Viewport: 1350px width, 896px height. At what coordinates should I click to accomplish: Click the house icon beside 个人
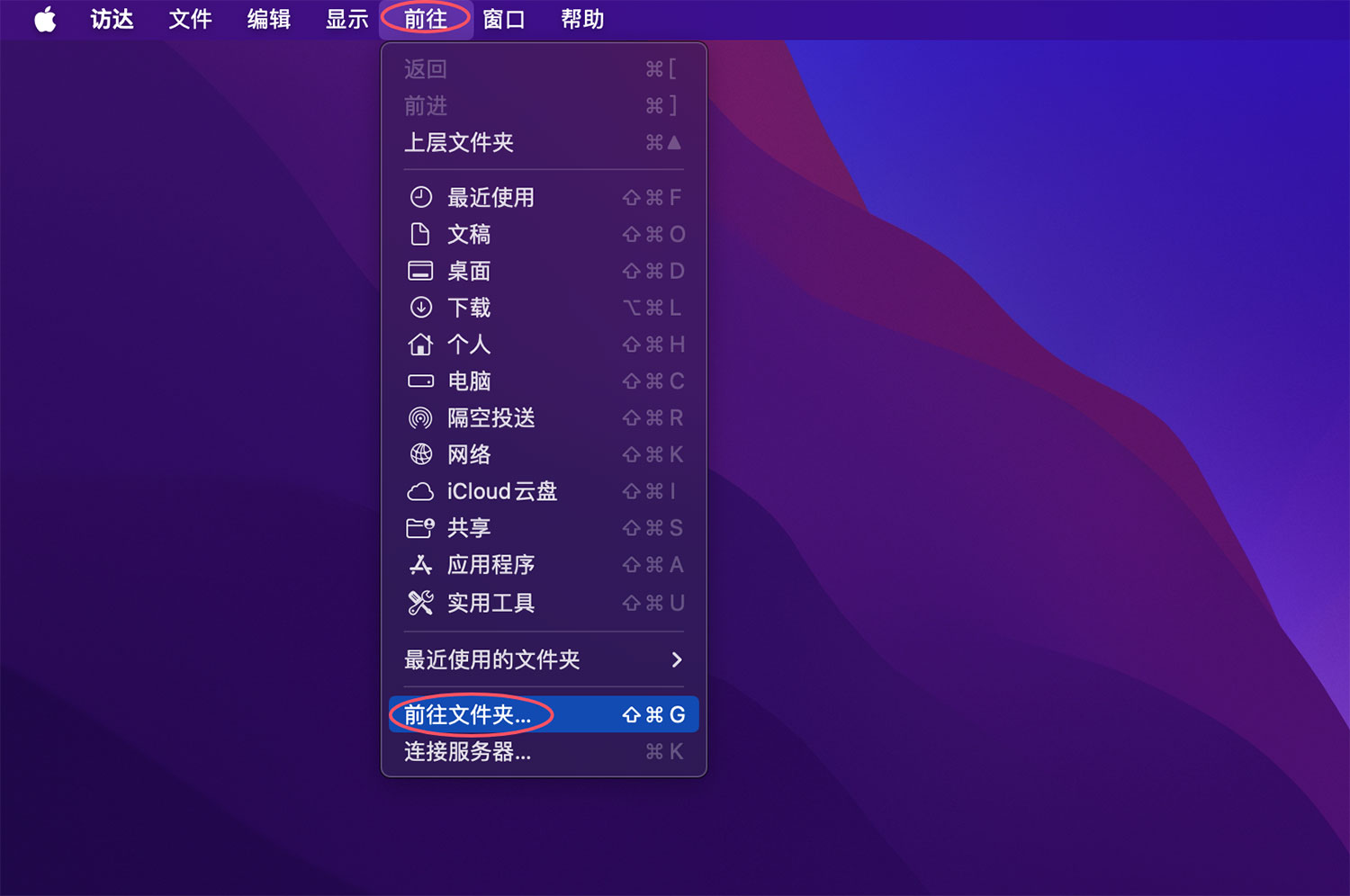click(x=420, y=345)
